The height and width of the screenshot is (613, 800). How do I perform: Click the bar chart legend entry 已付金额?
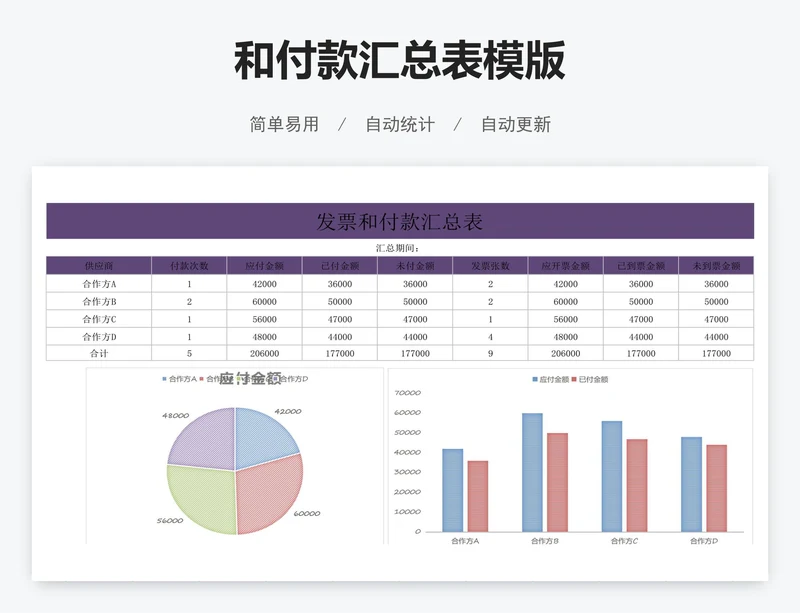click(x=589, y=379)
